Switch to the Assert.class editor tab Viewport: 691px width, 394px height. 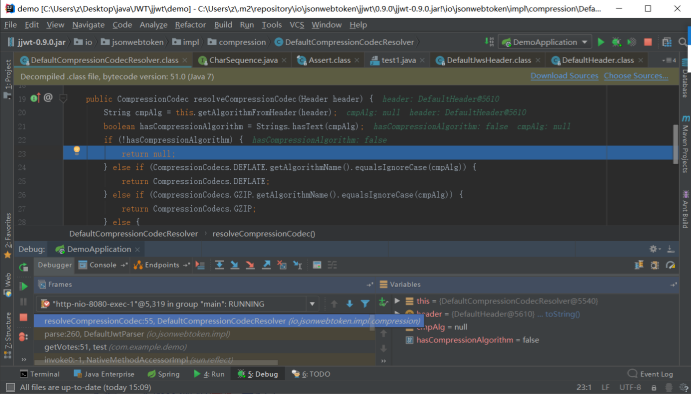[x=329, y=60]
